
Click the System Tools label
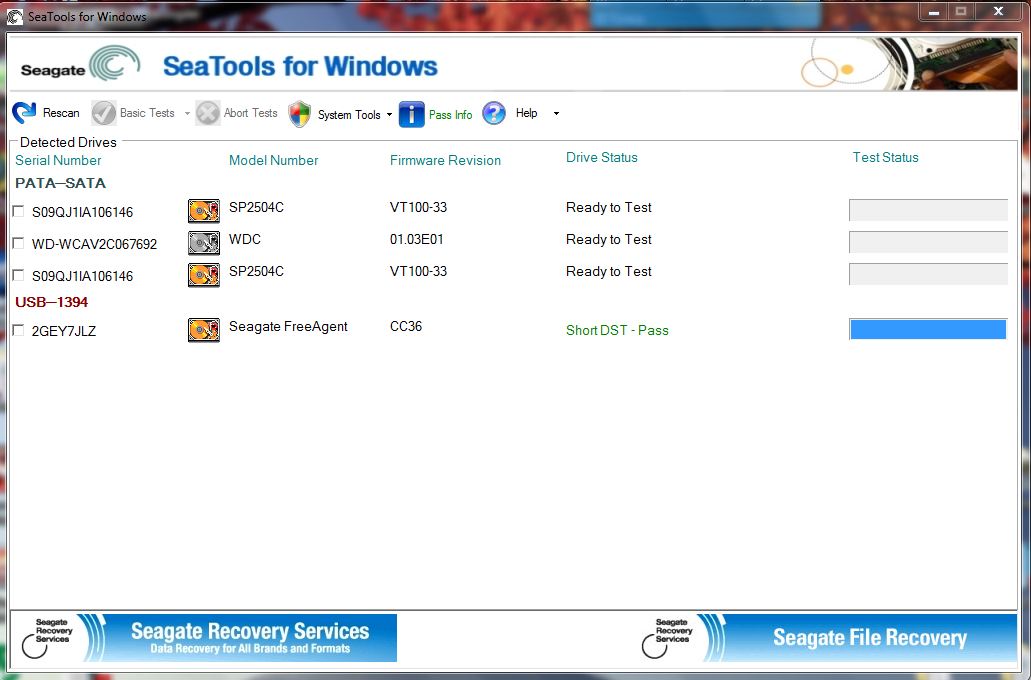349,114
